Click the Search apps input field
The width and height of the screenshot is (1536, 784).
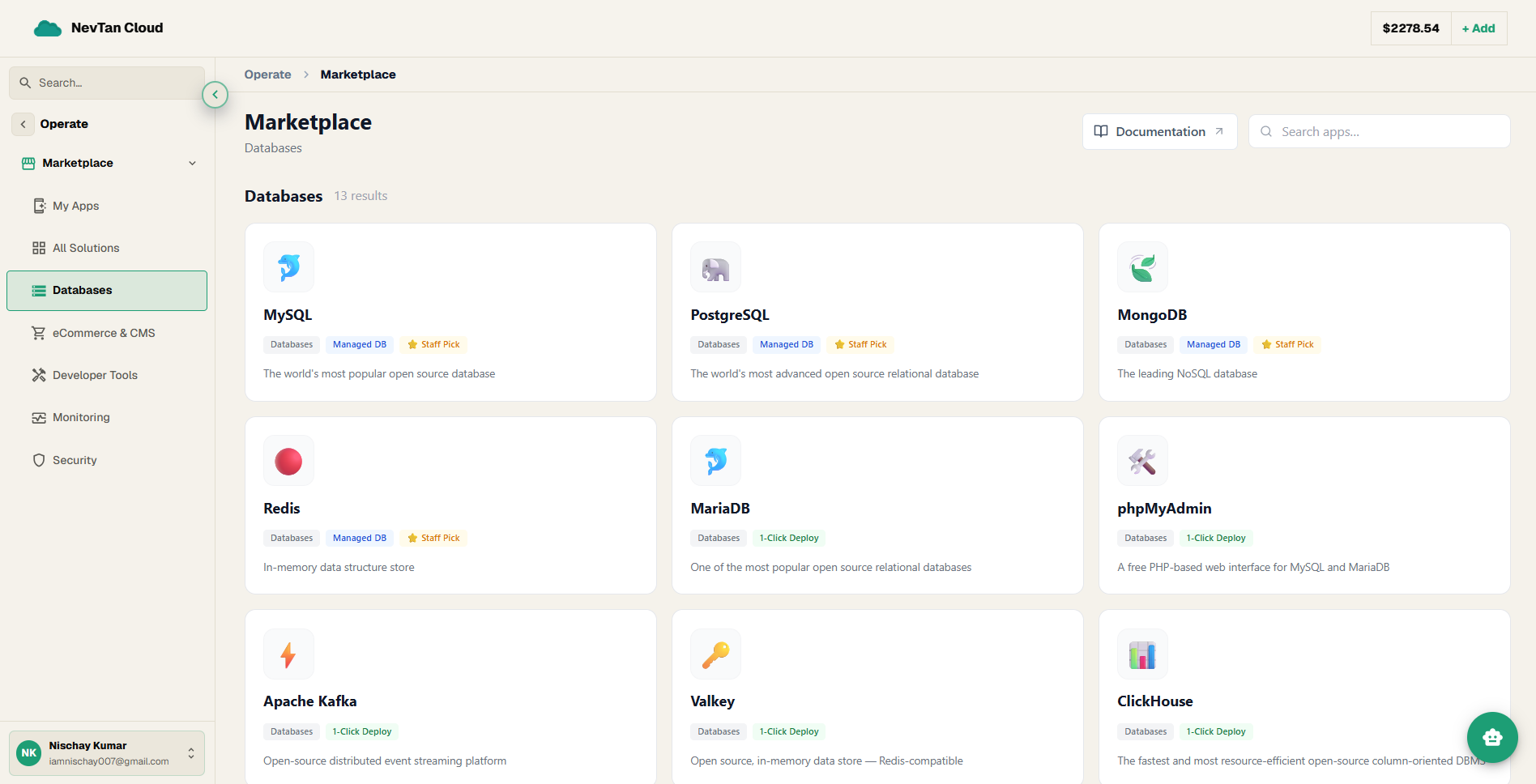tap(1379, 131)
